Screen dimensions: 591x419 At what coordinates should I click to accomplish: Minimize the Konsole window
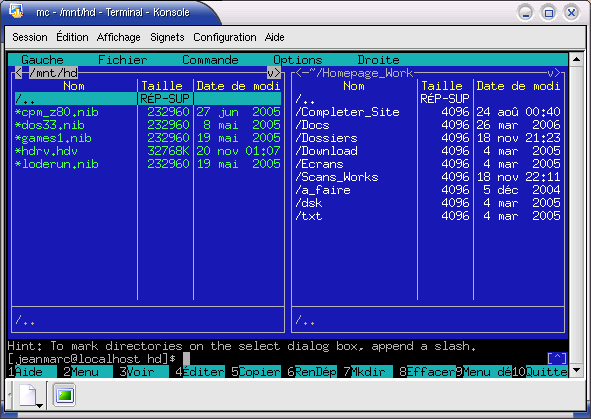(525, 13)
